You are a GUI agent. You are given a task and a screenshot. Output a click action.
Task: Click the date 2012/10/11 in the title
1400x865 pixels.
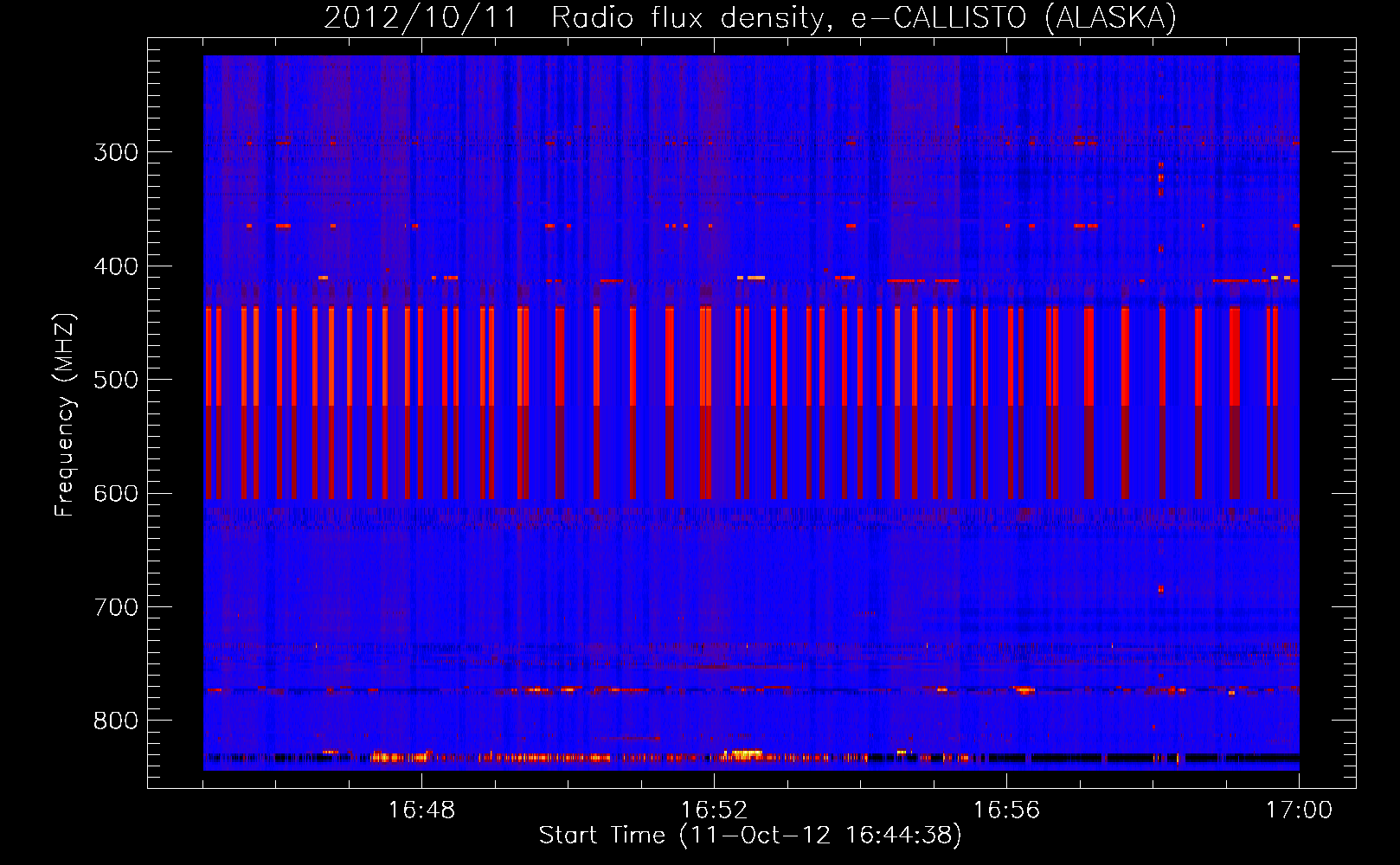421,18
